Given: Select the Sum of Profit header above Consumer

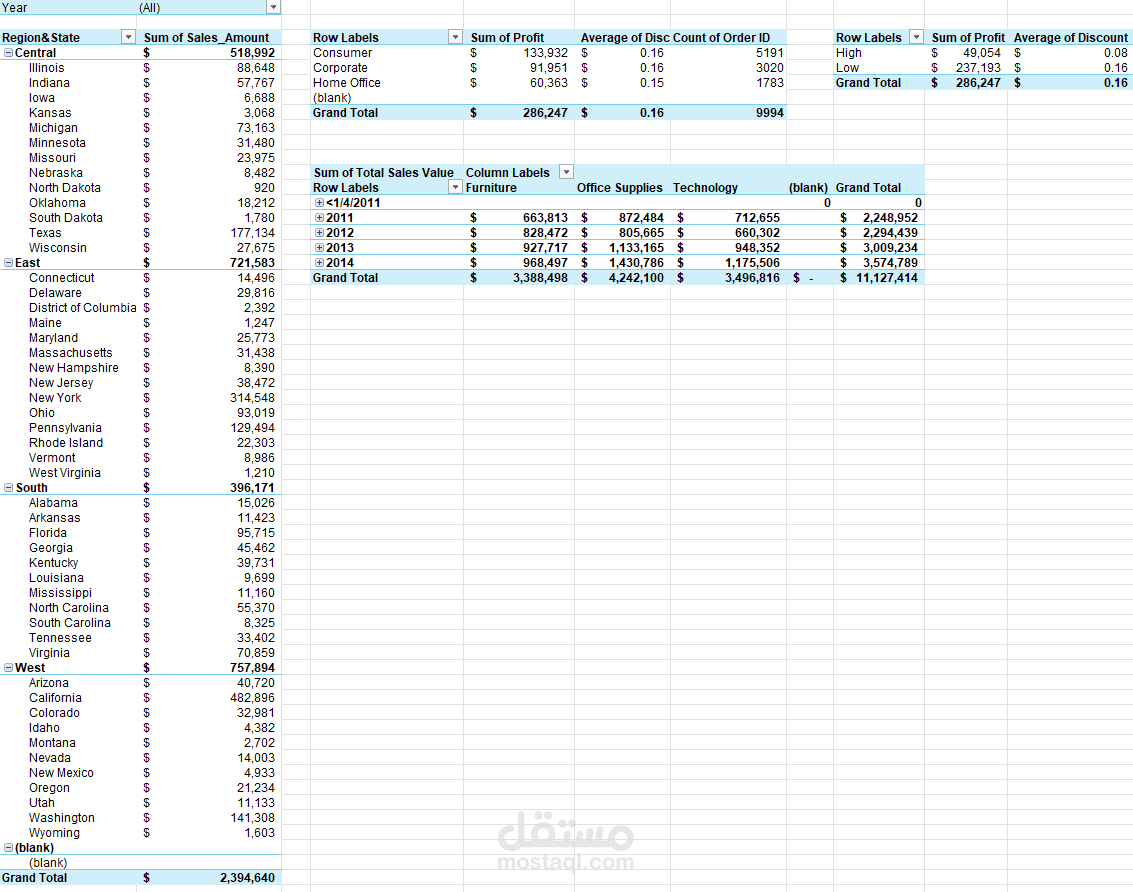Looking at the screenshot, I should pyautogui.click(x=507, y=38).
